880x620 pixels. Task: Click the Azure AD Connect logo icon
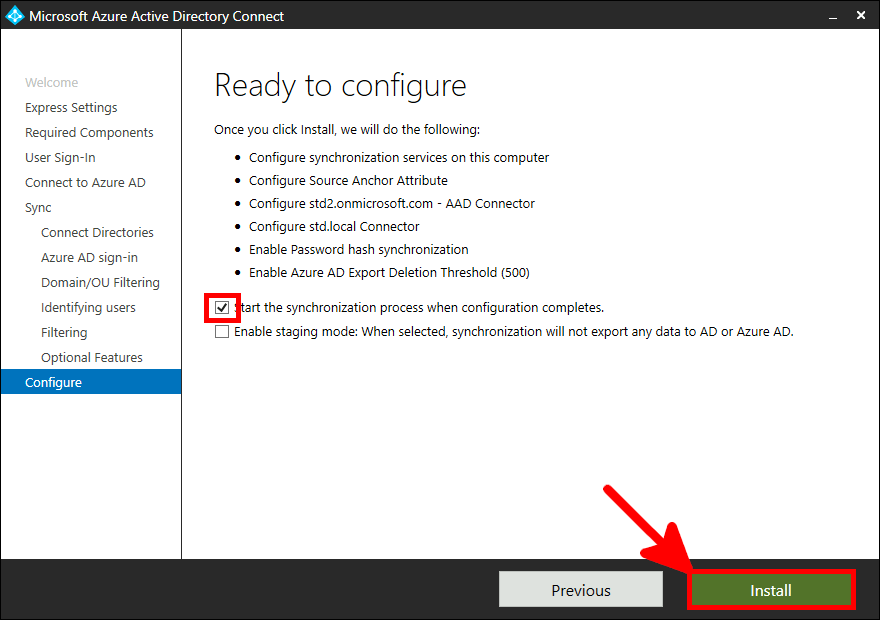point(14,15)
